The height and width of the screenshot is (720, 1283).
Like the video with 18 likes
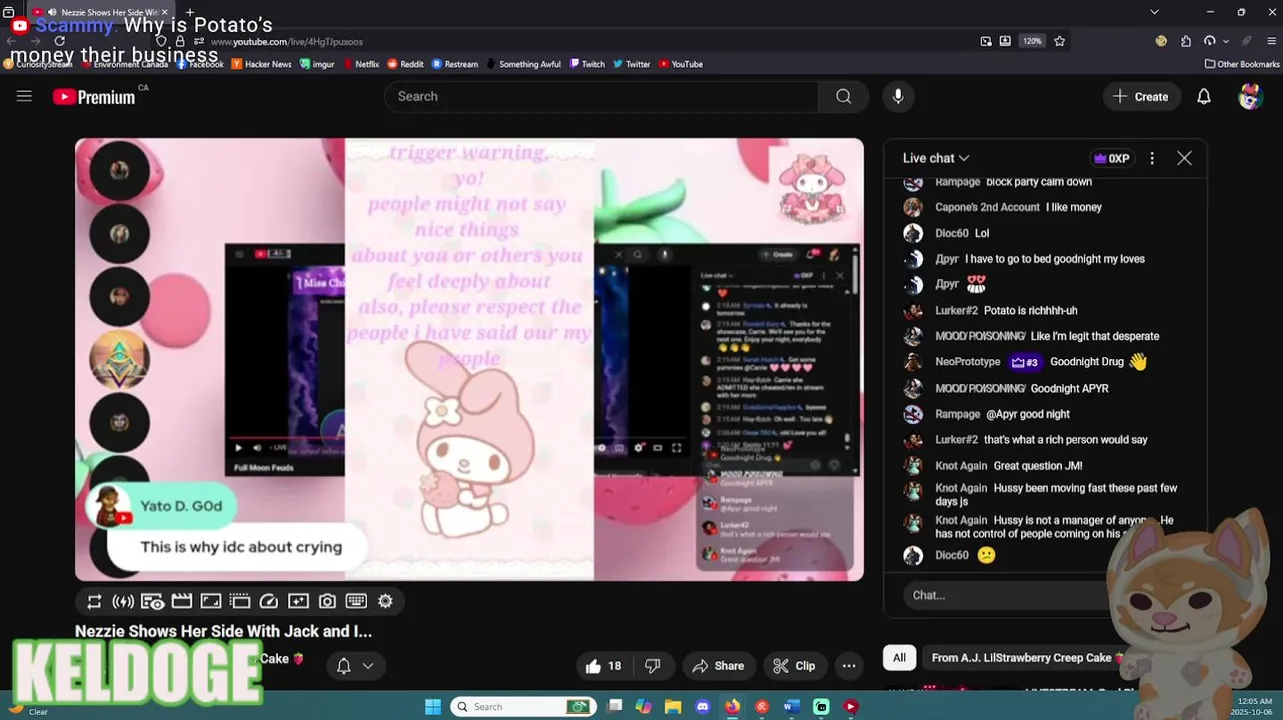[x=603, y=666]
